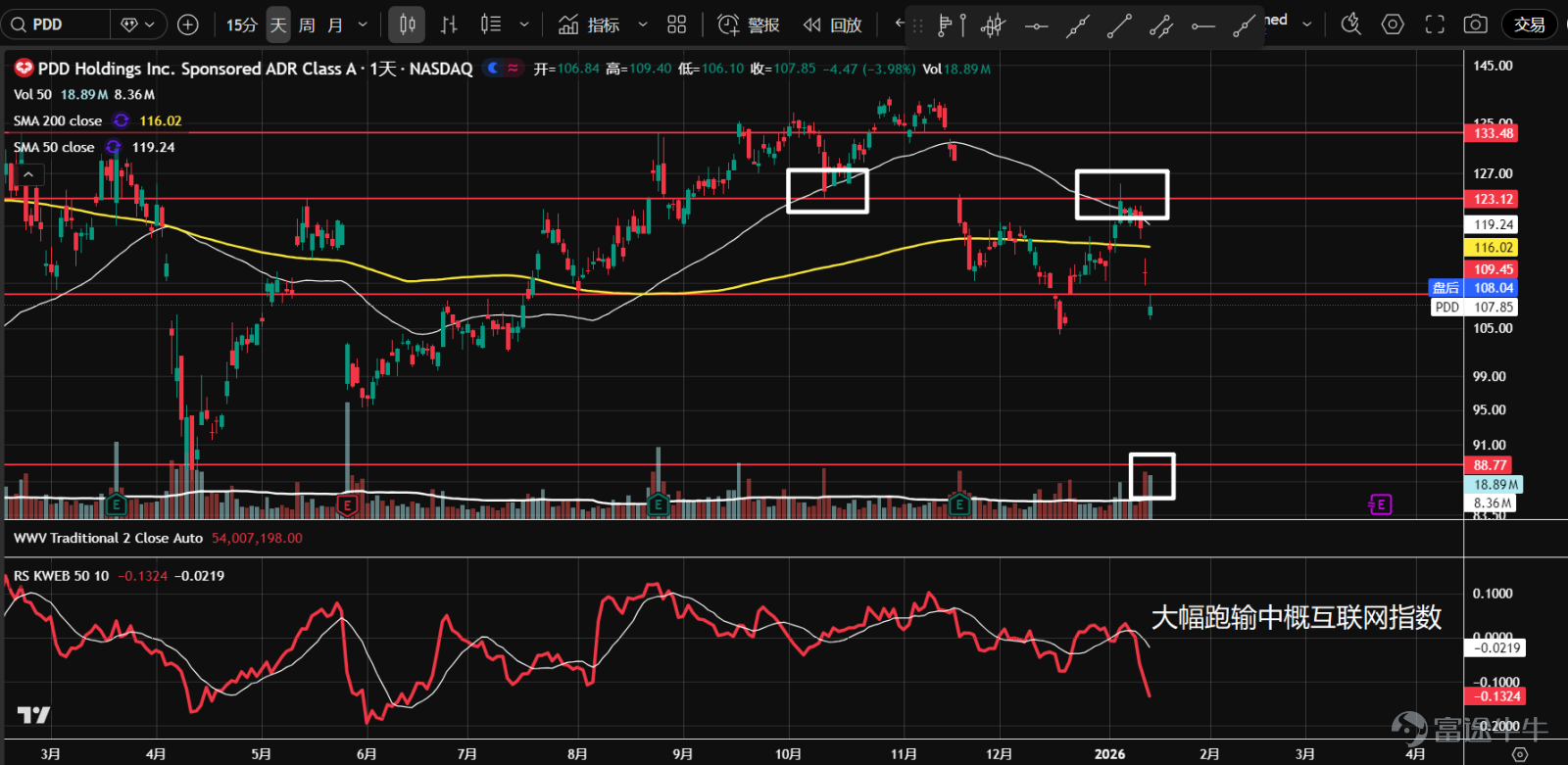
Task: Switch to the 15分 timeframe
Action: [241, 24]
